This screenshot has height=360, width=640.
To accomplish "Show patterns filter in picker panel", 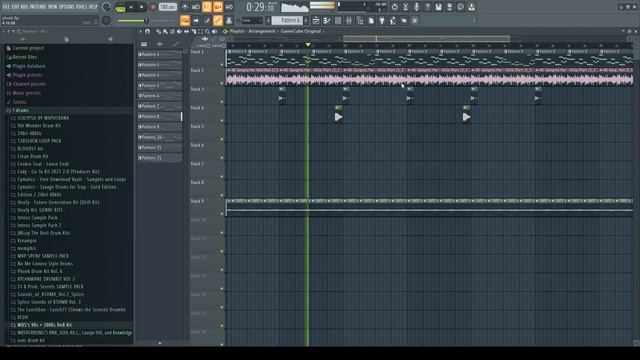I will point(144,44).
